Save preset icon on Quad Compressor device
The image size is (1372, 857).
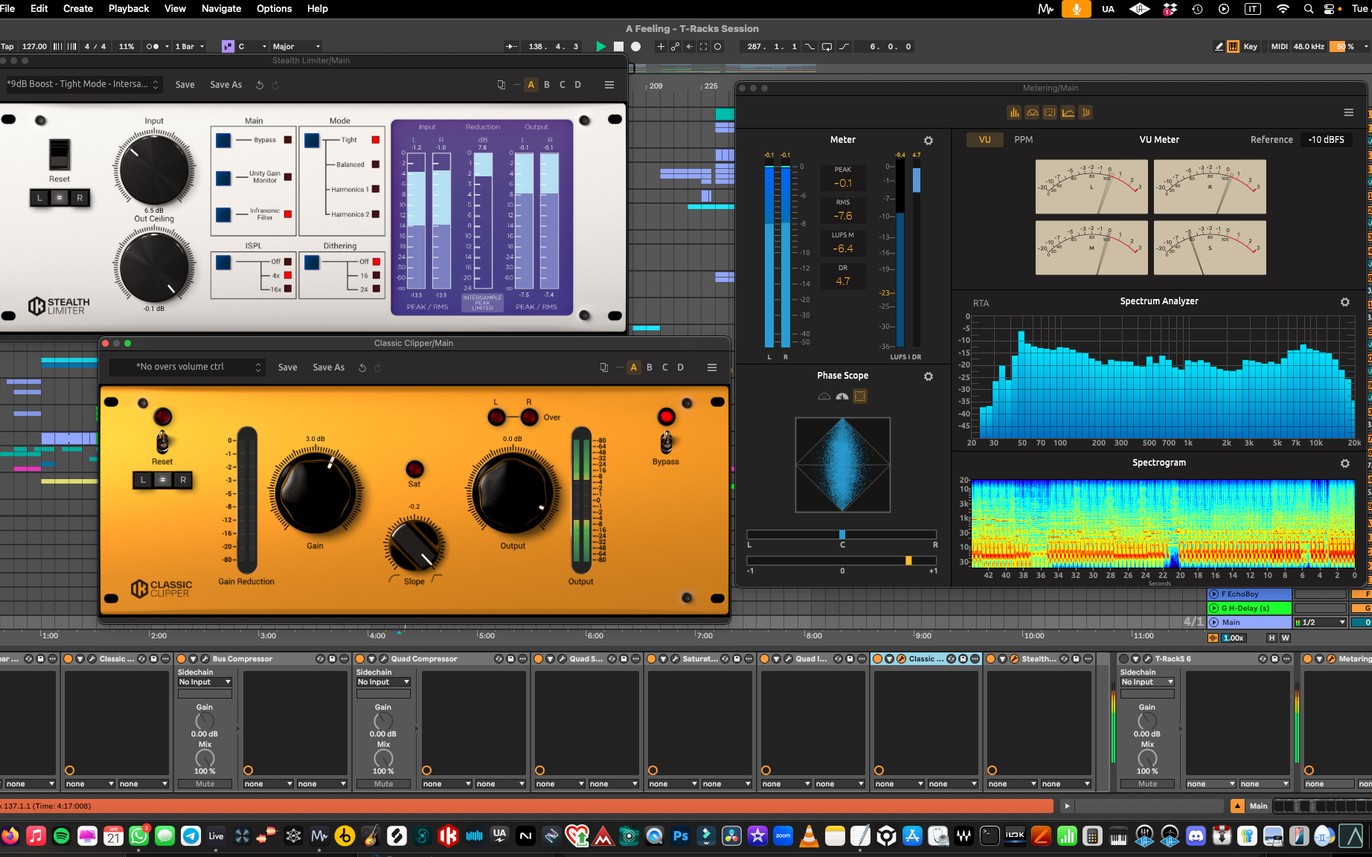pos(510,659)
